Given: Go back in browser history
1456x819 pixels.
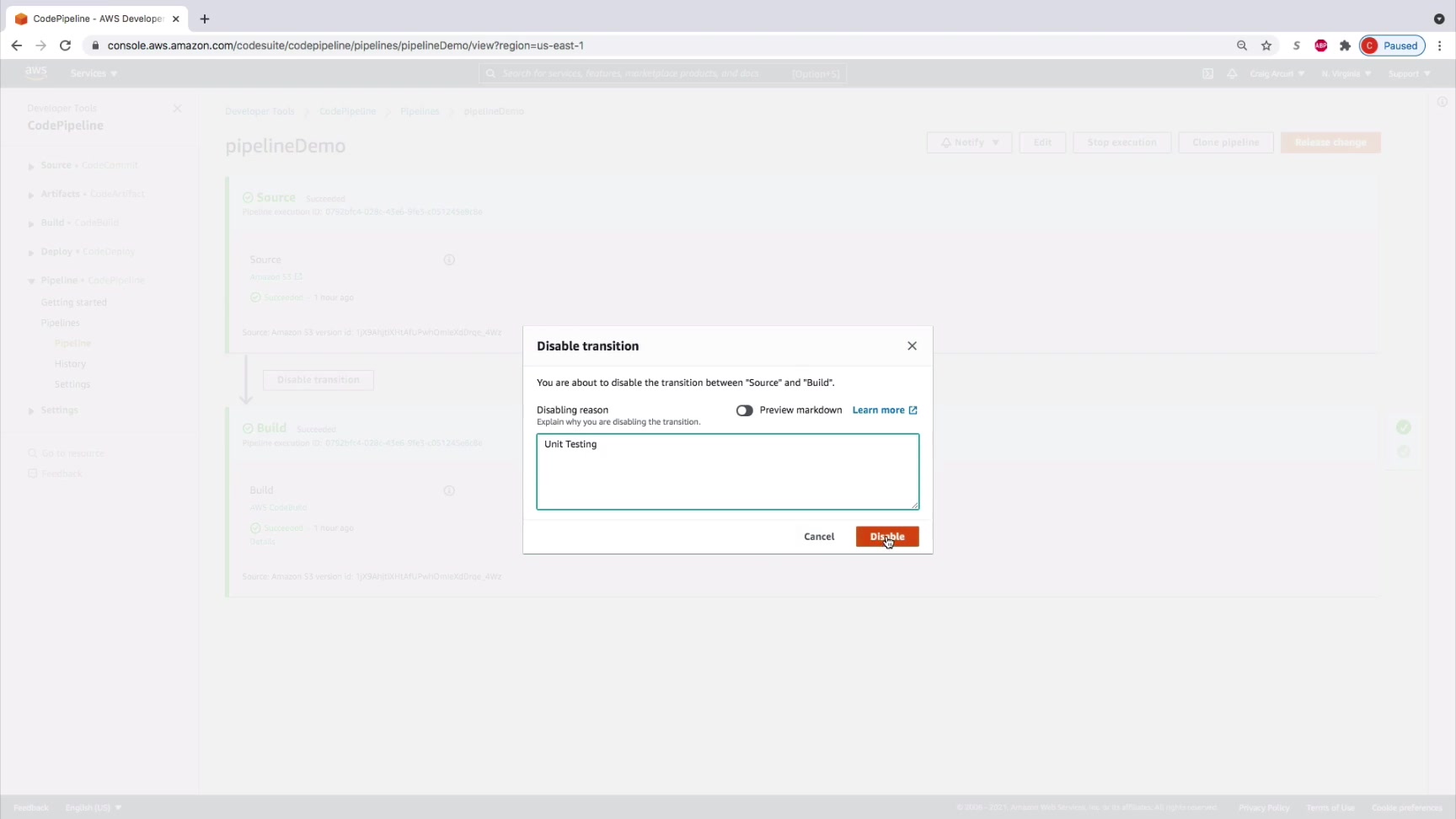Looking at the screenshot, I should click(17, 45).
